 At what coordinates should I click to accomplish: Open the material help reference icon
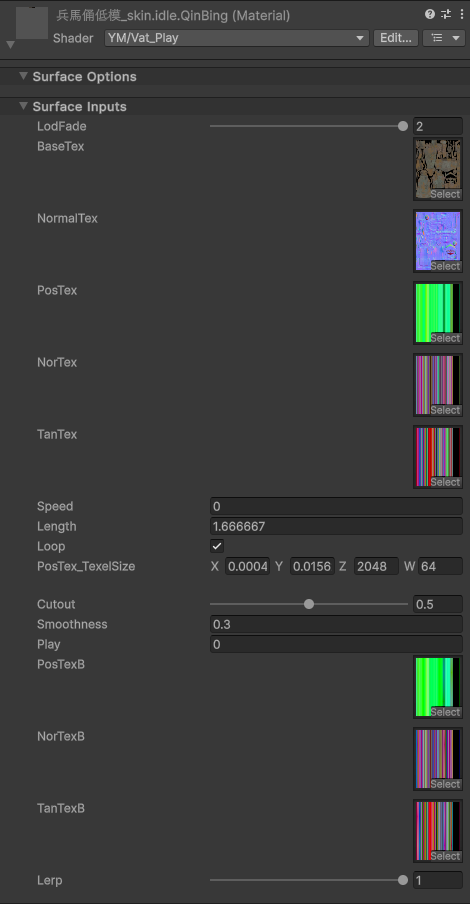coord(430,14)
